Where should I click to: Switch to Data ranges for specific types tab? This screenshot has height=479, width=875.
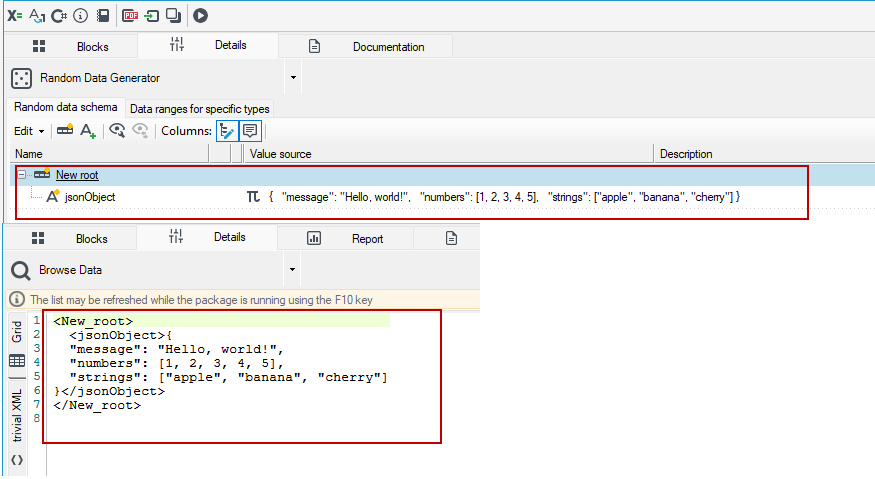(x=200, y=109)
